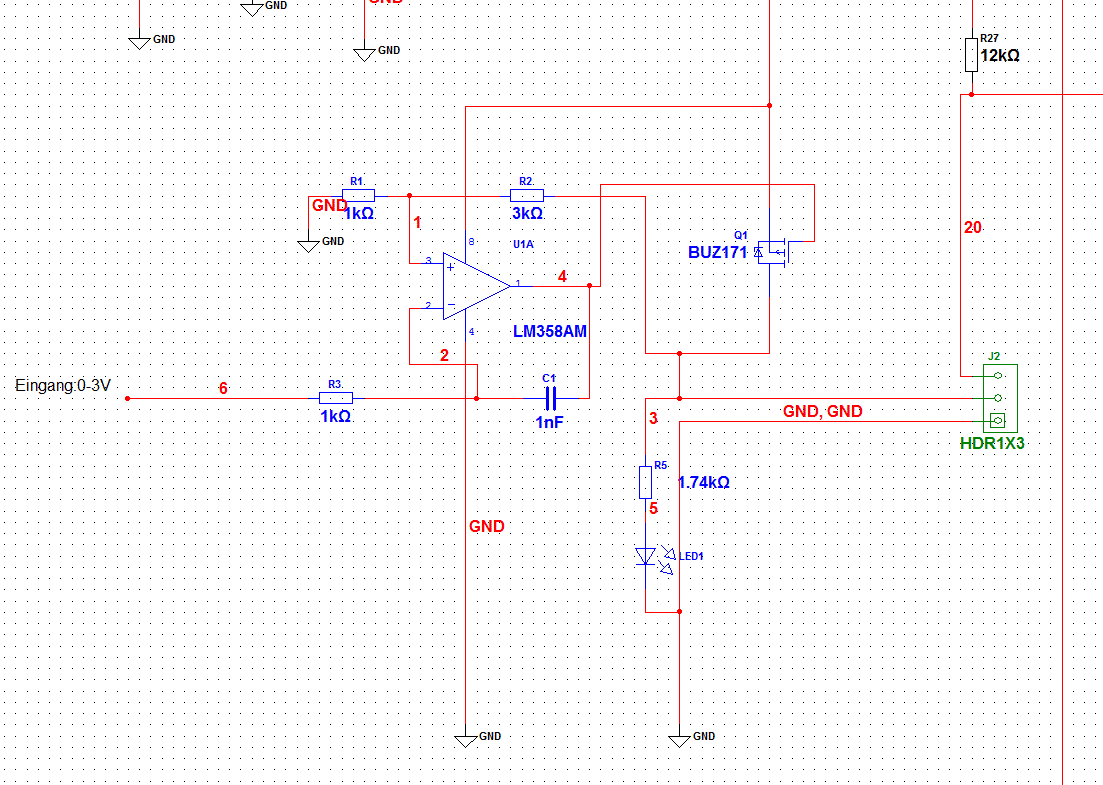Click net label '20' on vertical wire
This screenshot has height=785, width=1103.
coord(973,227)
